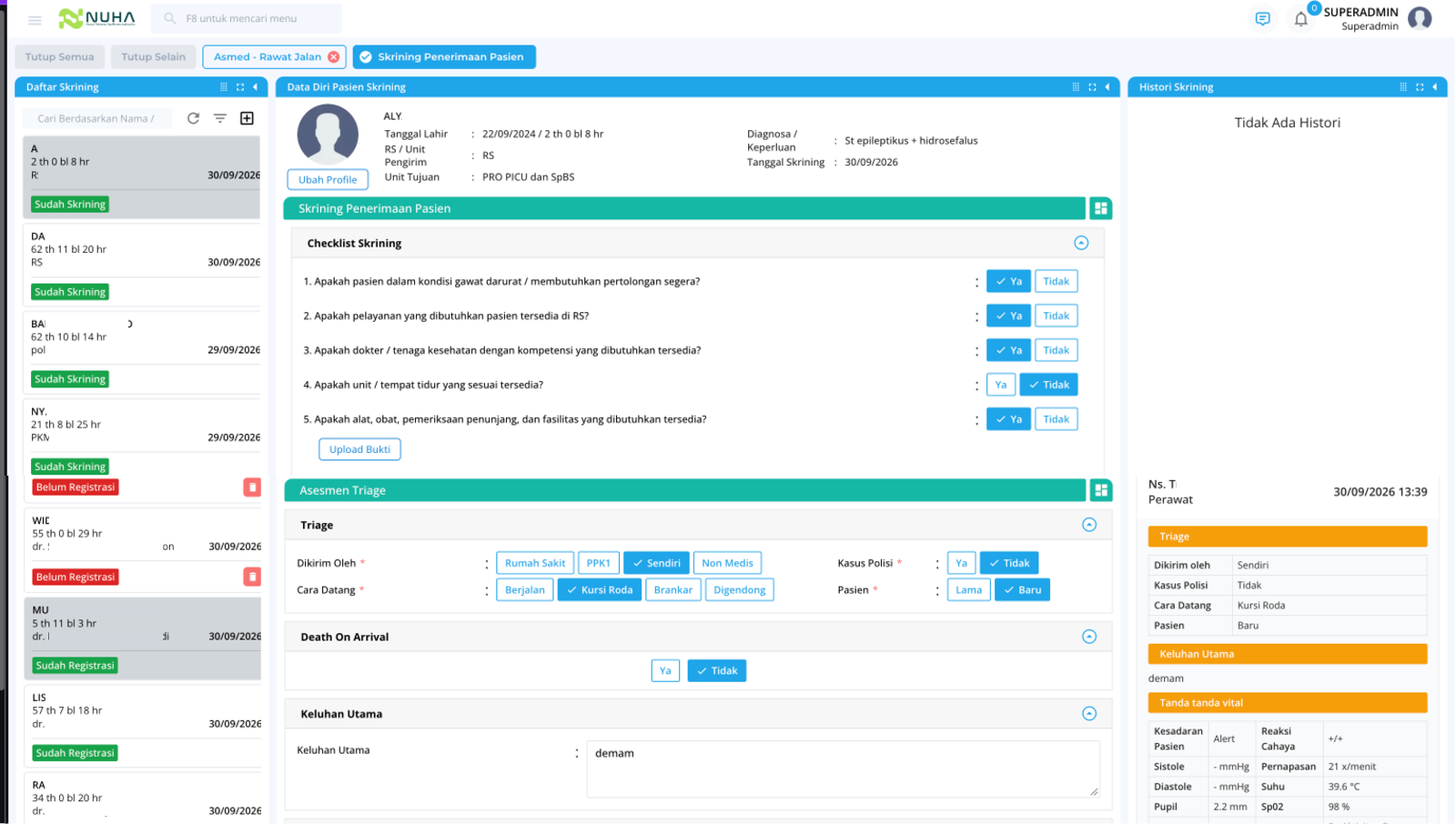Select Lama for Pasien

click(x=968, y=590)
